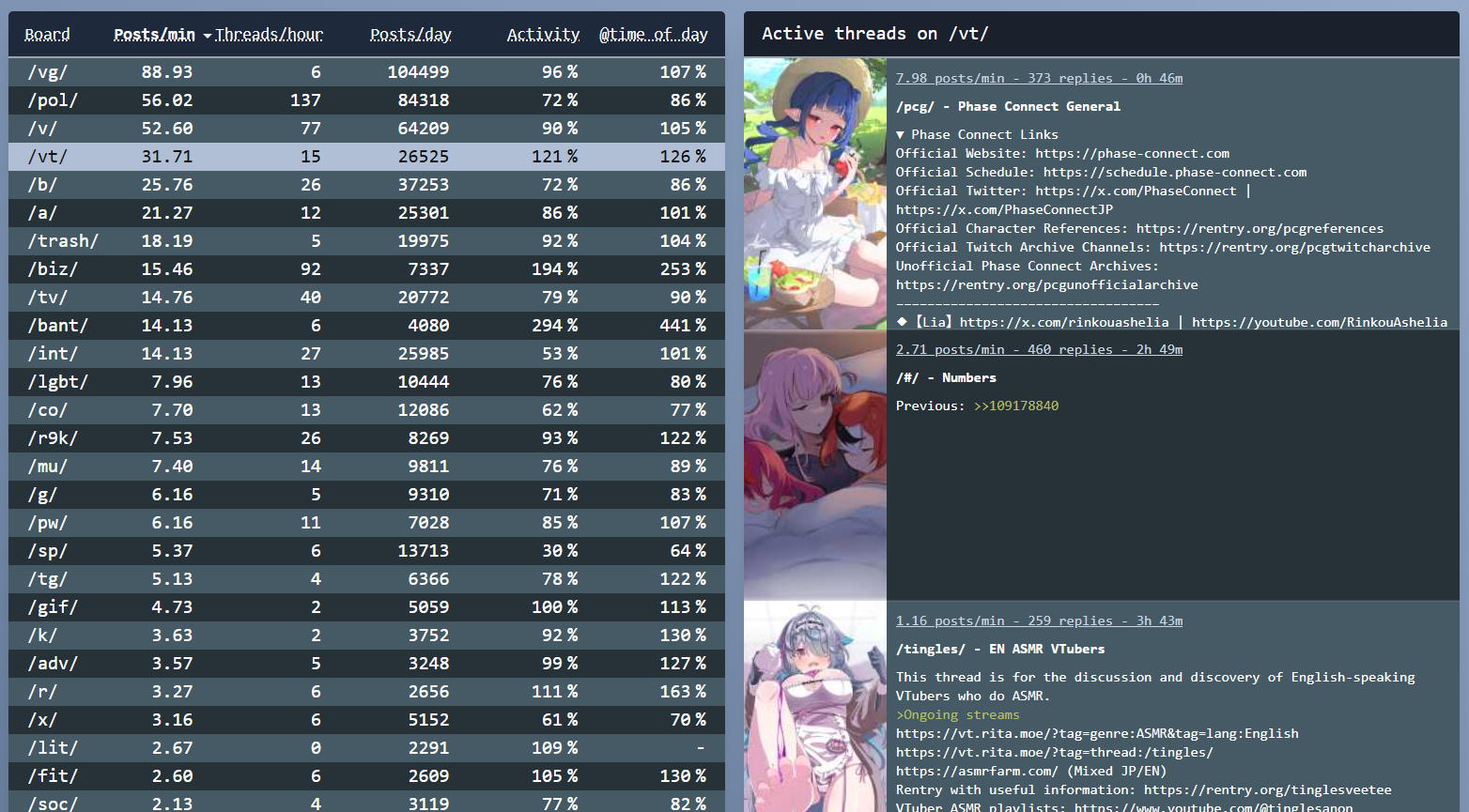This screenshot has height=812, width=1469.
Task: Click the https://schedule.phase-connect.com schedule URL
Action: (1175, 172)
